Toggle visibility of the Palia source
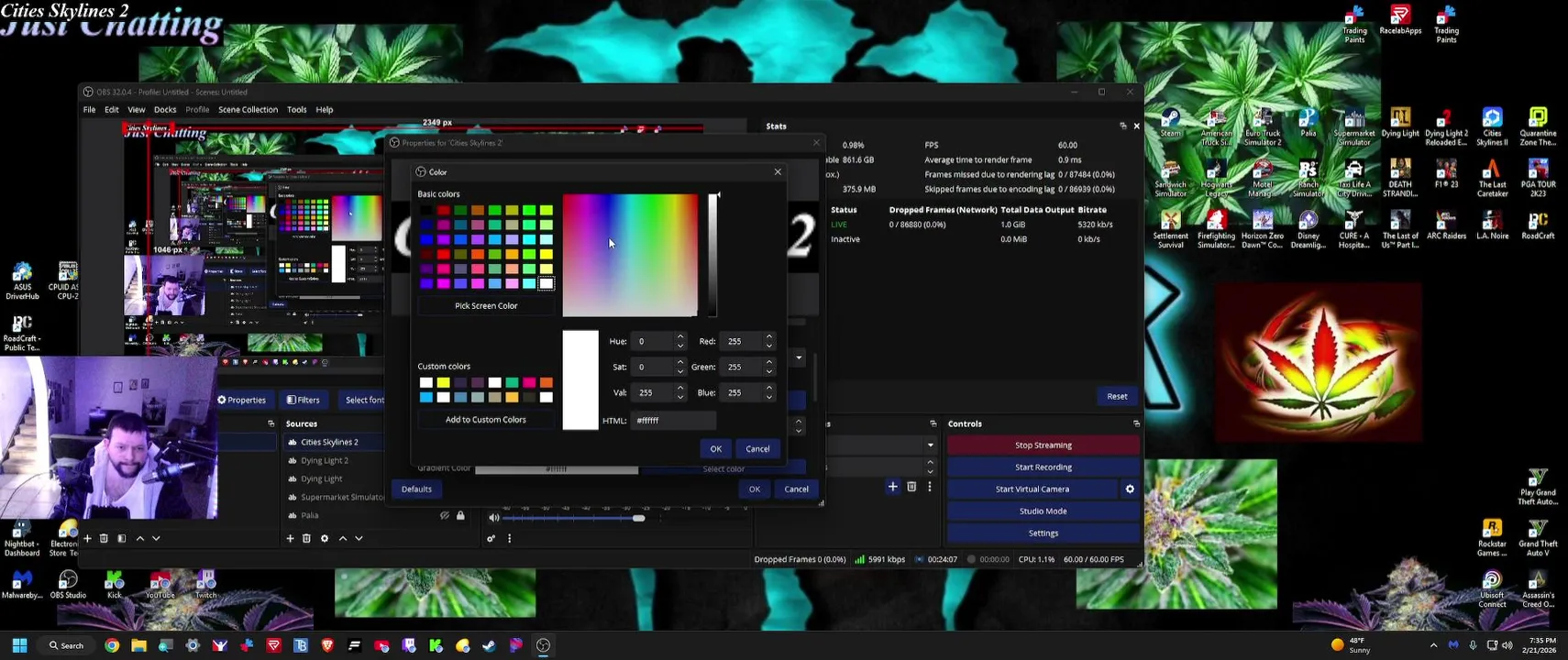The width and height of the screenshot is (1568, 660). point(445,515)
